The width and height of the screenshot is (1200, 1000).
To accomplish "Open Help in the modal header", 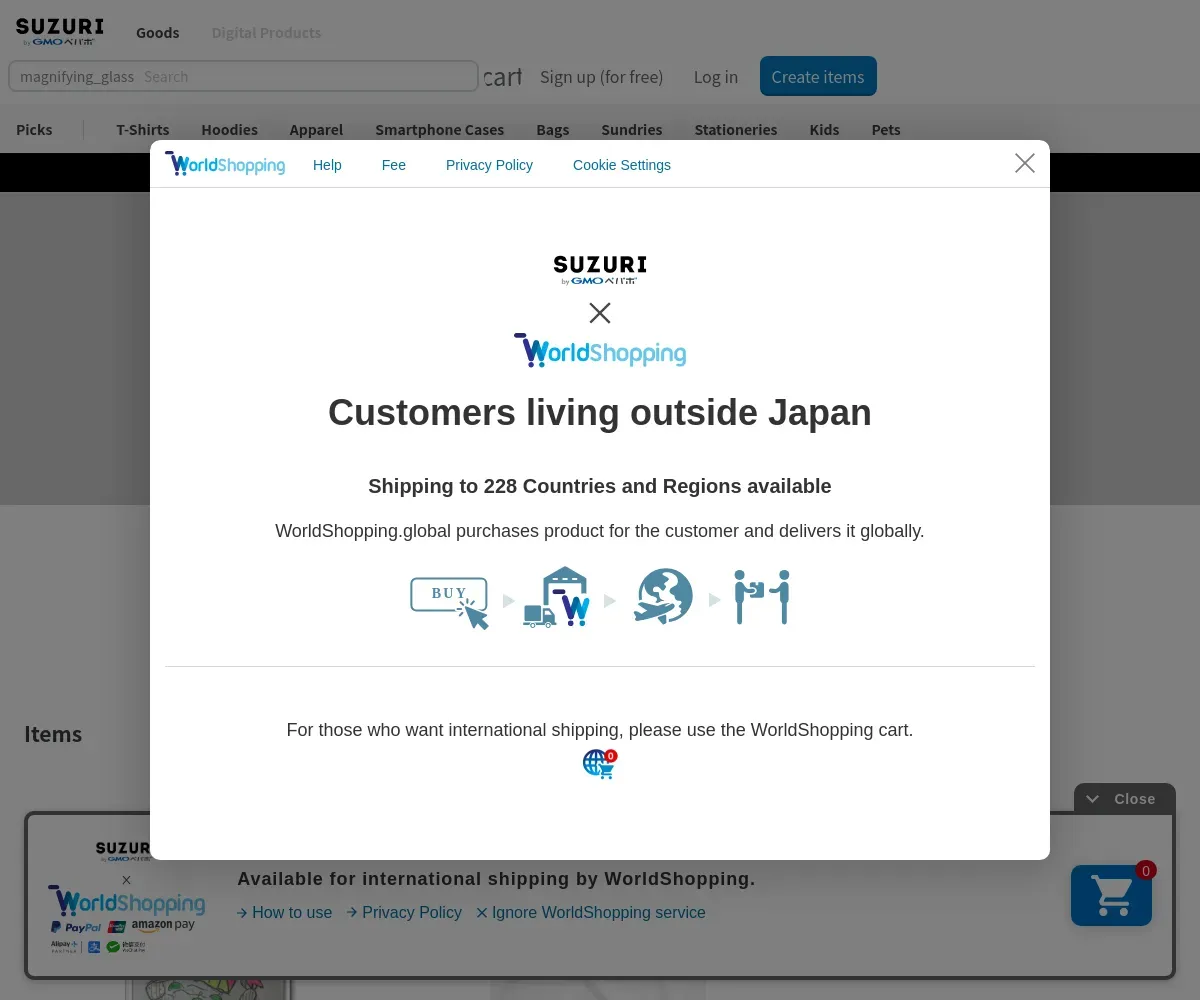I will pos(327,165).
